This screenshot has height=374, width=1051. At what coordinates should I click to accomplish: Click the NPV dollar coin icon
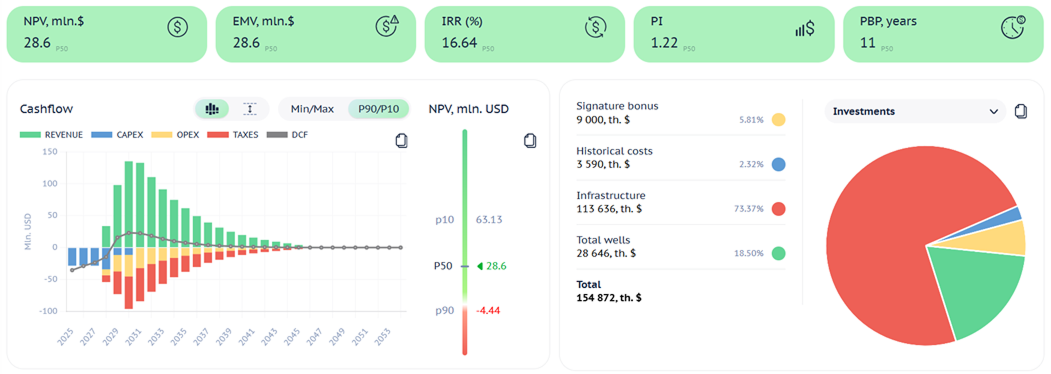click(178, 27)
